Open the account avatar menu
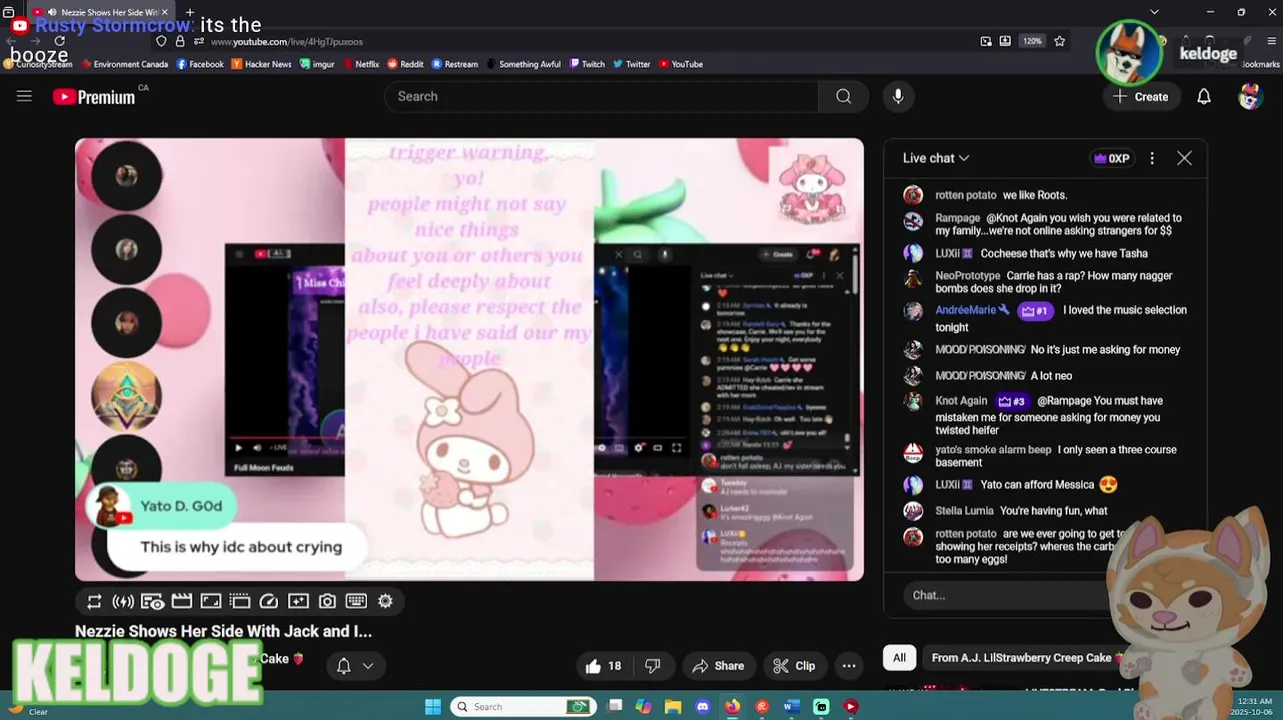Viewport: 1283px width, 720px height. 1250,96
